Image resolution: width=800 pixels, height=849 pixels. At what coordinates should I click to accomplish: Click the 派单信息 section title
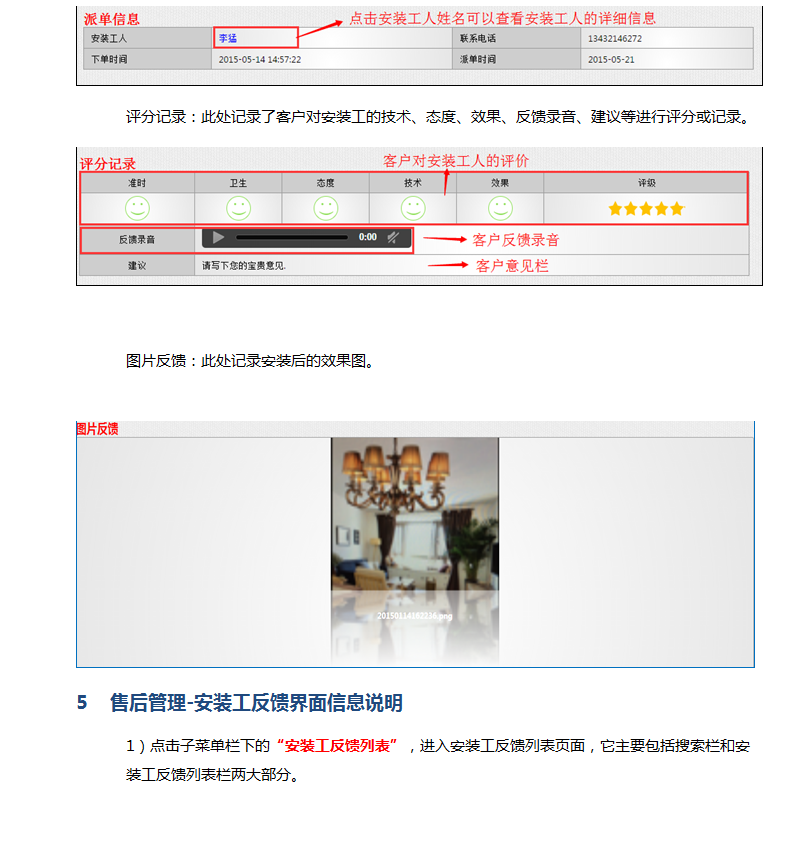pyautogui.click(x=112, y=19)
